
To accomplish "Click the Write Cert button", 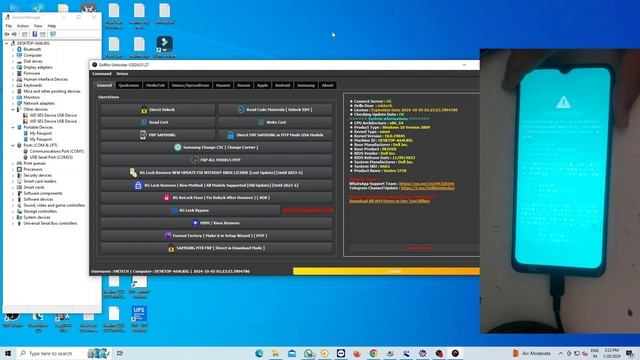I will tap(275, 122).
